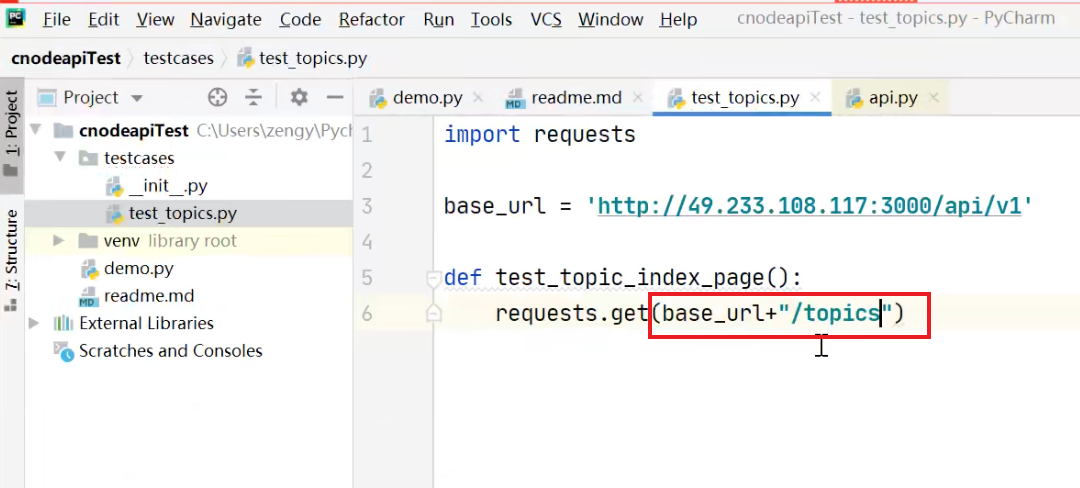Switch to the demo.py editor tab
This screenshot has width=1080, height=488.
point(427,98)
